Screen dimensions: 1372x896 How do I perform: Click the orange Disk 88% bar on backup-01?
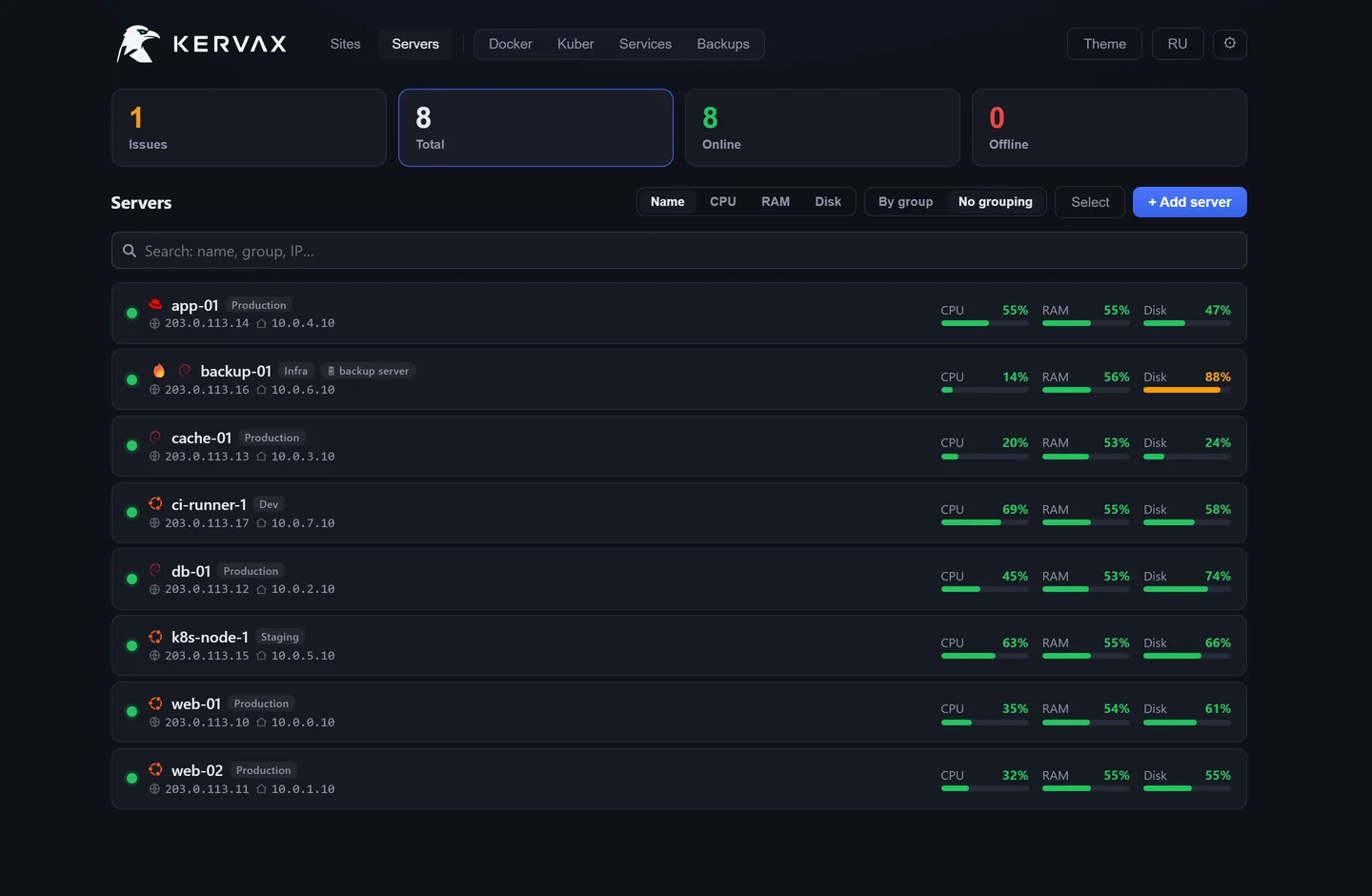(x=1187, y=390)
